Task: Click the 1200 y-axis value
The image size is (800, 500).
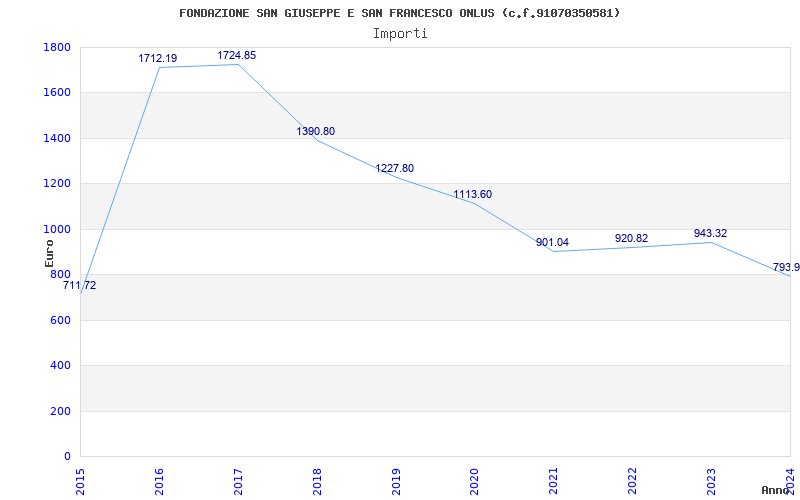Action: click(57, 184)
